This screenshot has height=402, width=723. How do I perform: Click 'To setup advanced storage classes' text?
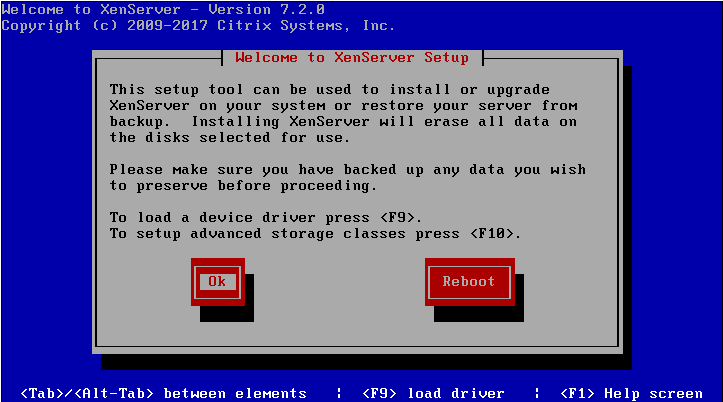[x=257, y=233]
